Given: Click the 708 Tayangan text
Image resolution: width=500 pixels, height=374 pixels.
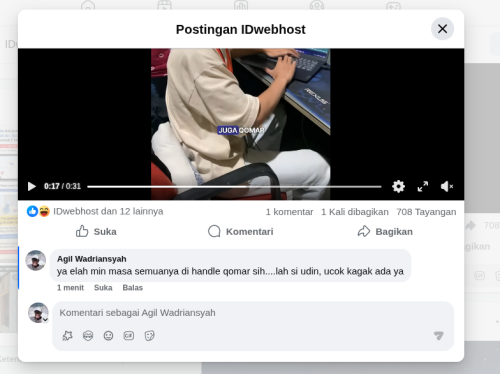Looking at the screenshot, I should pyautogui.click(x=426, y=212).
